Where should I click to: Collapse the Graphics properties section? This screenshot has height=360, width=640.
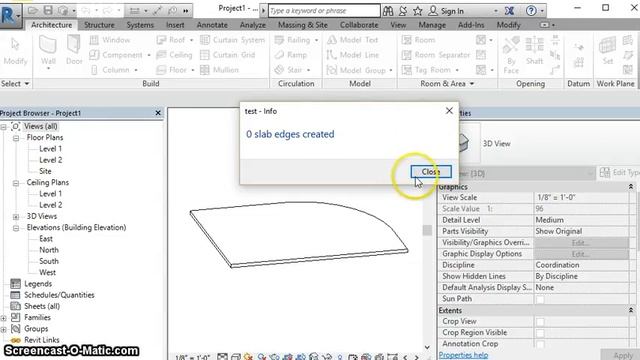click(631, 187)
